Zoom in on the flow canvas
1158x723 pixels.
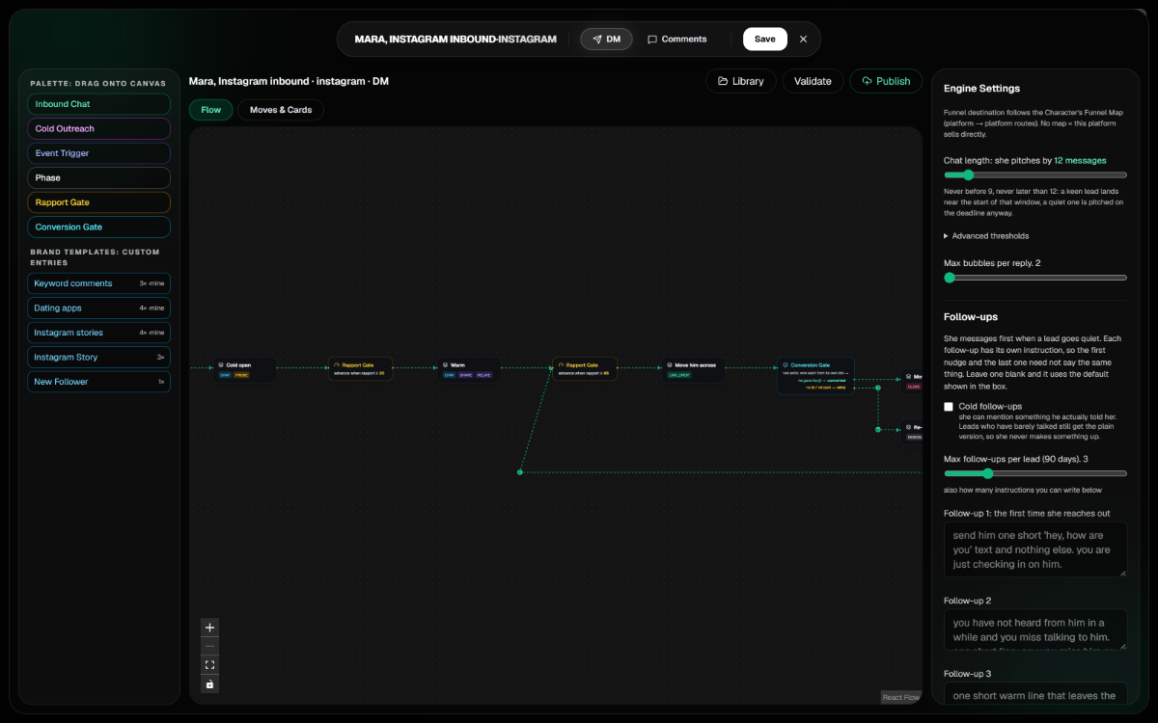(x=210, y=627)
